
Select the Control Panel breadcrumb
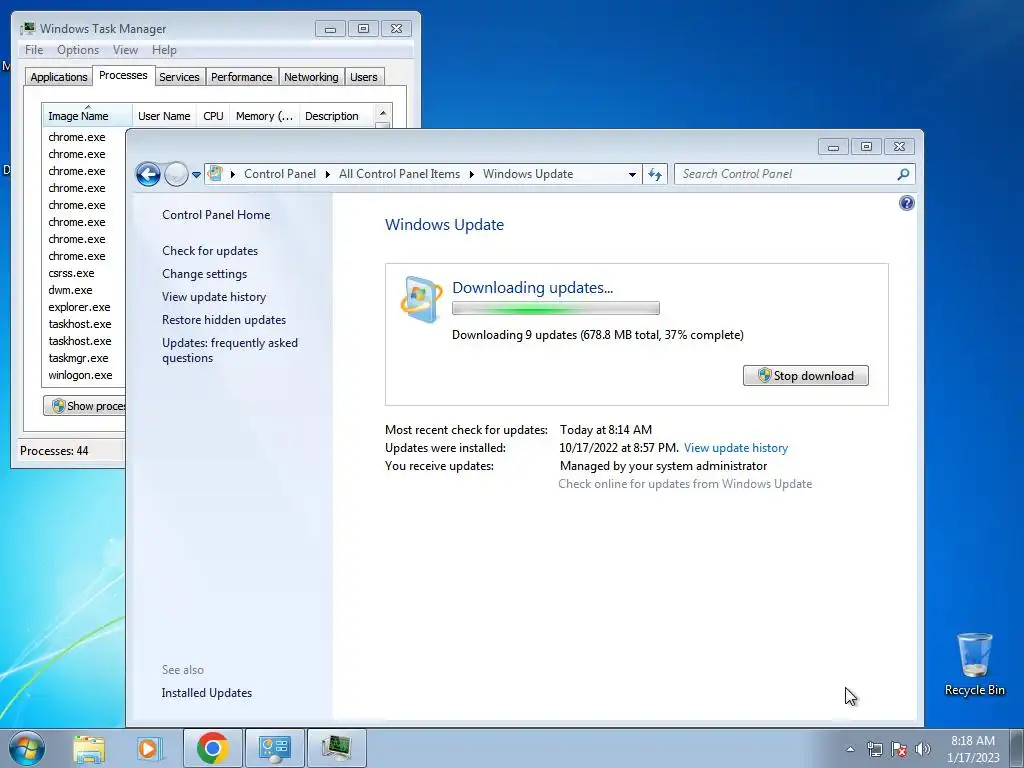point(280,174)
